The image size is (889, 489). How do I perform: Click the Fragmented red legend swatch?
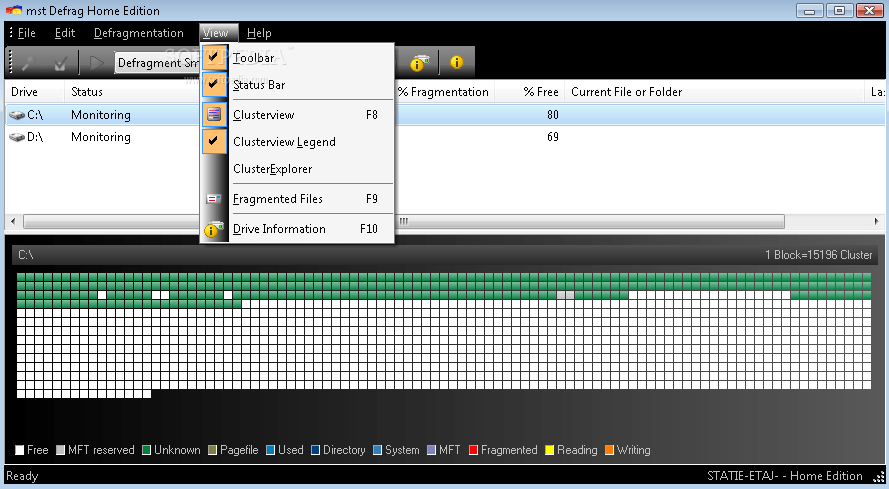(473, 450)
